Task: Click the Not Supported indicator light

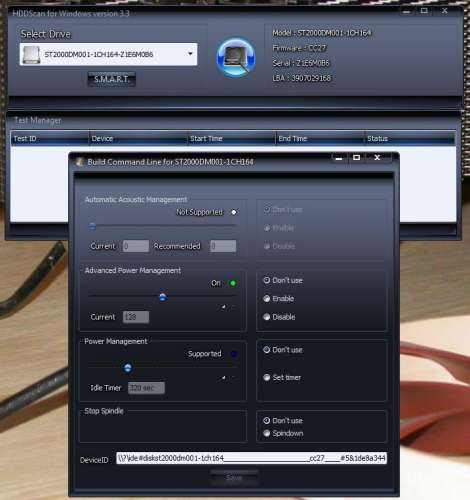Action: [234, 212]
